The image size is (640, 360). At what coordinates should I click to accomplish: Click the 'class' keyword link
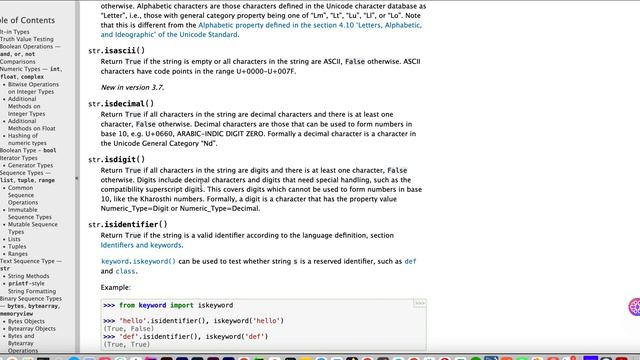pyautogui.click(x=125, y=271)
